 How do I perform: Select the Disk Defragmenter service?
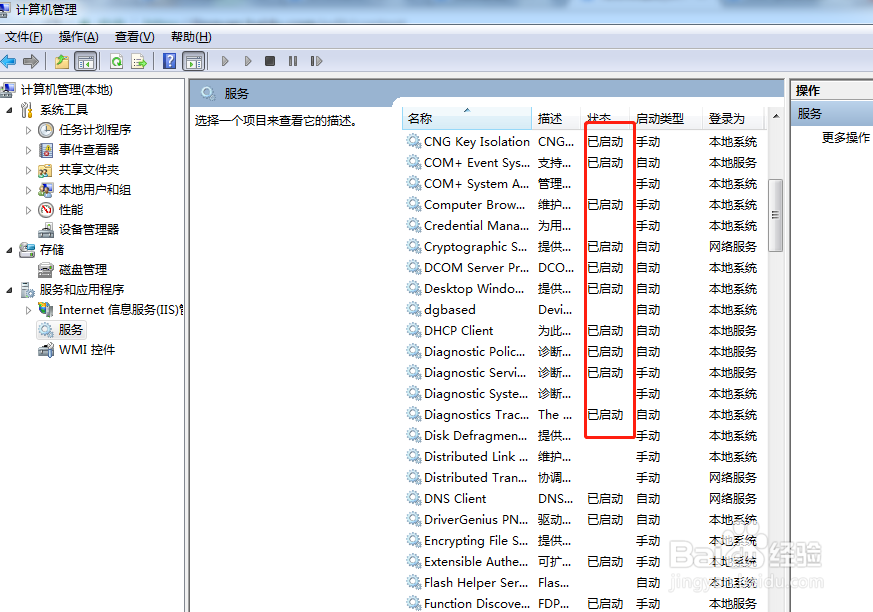584,435
